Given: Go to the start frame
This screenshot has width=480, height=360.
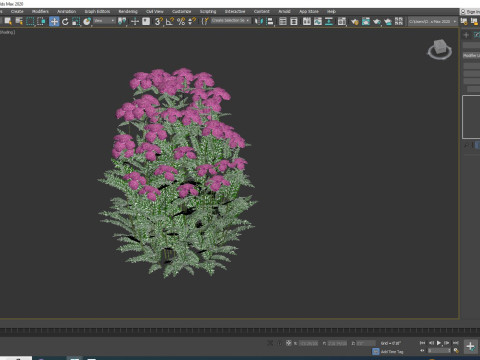Looking at the screenshot, I should (x=422, y=343).
